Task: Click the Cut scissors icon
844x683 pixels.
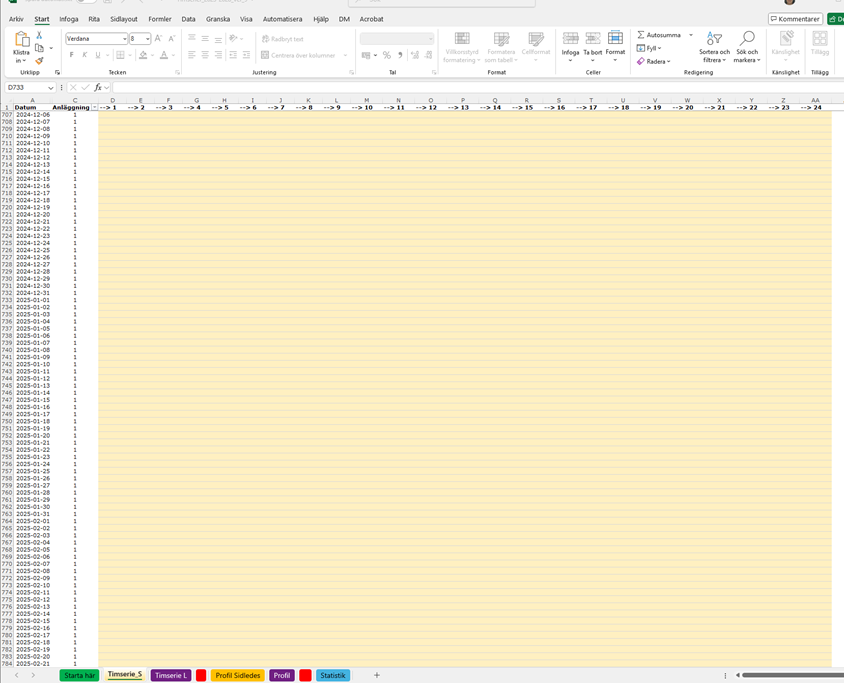Action: (39, 35)
